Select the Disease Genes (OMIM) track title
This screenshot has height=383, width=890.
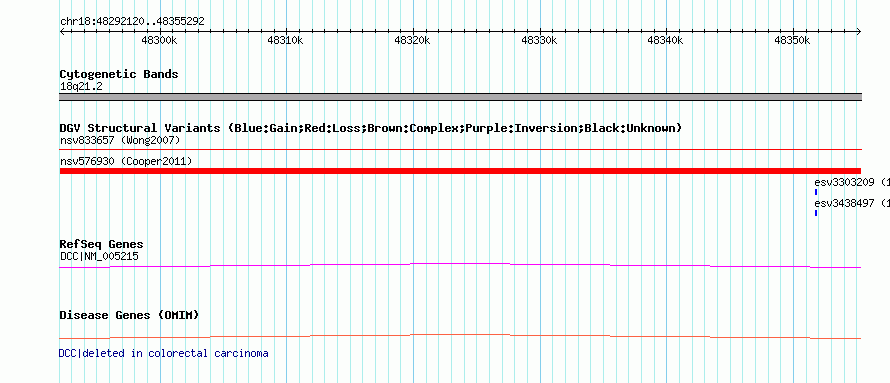[129, 315]
